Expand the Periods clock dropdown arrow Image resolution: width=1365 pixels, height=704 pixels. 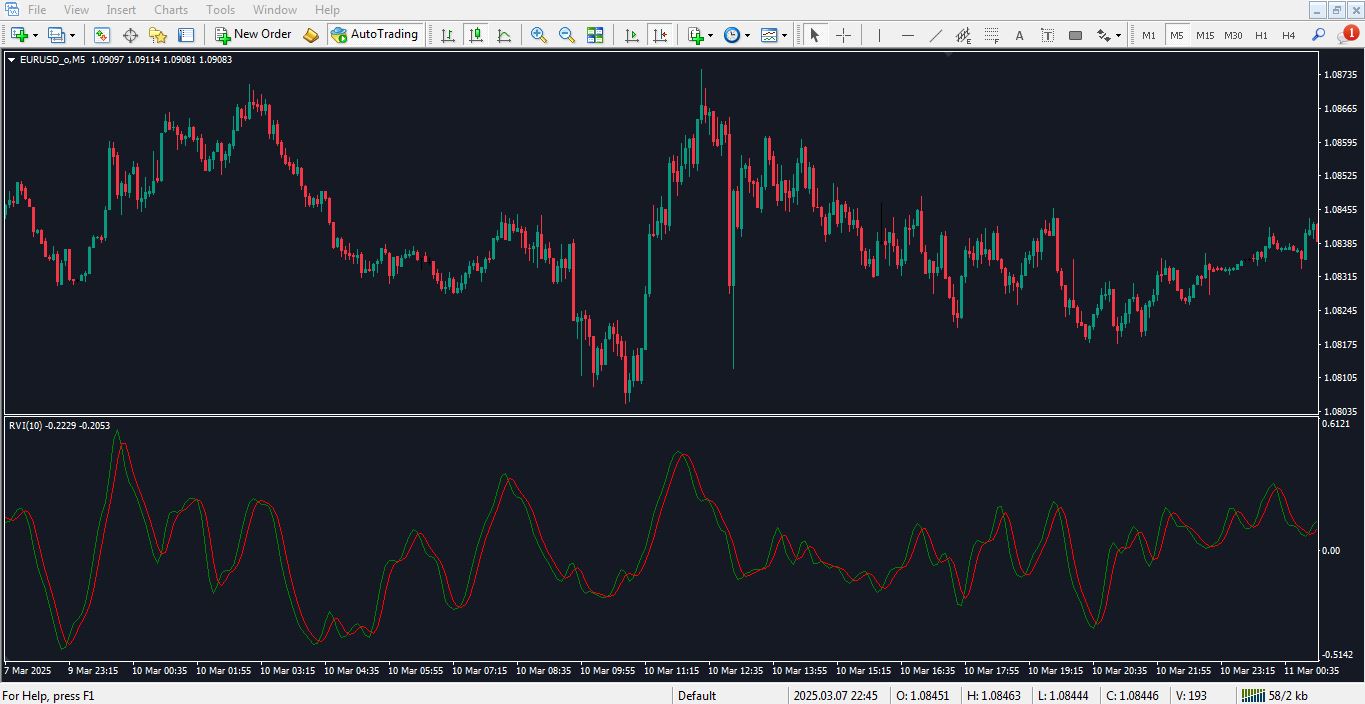[x=746, y=35]
